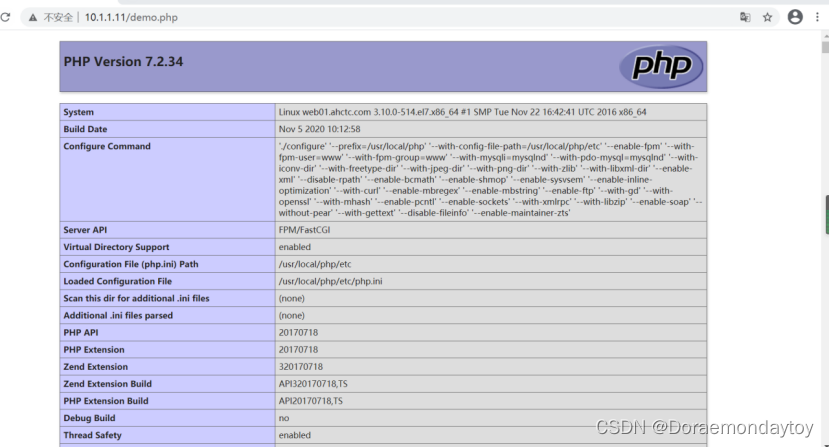Click the PHP logo image

(661, 66)
